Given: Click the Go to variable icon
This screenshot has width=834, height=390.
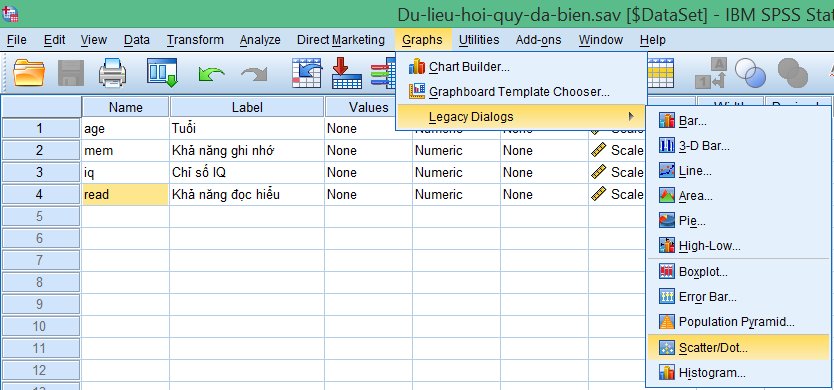Looking at the screenshot, I should pyautogui.click(x=347, y=73).
